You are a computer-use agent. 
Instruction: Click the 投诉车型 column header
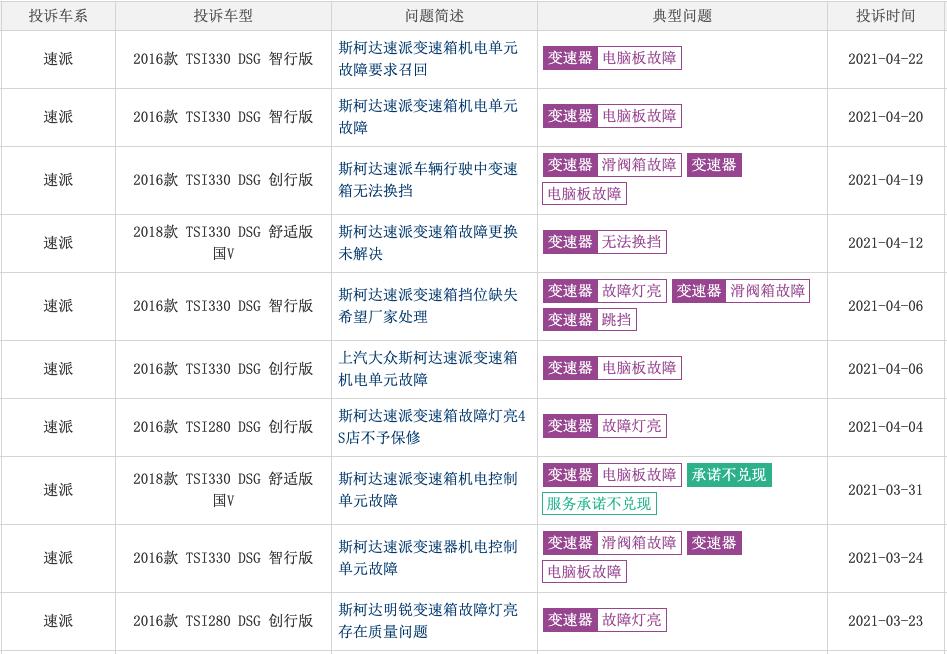(223, 16)
